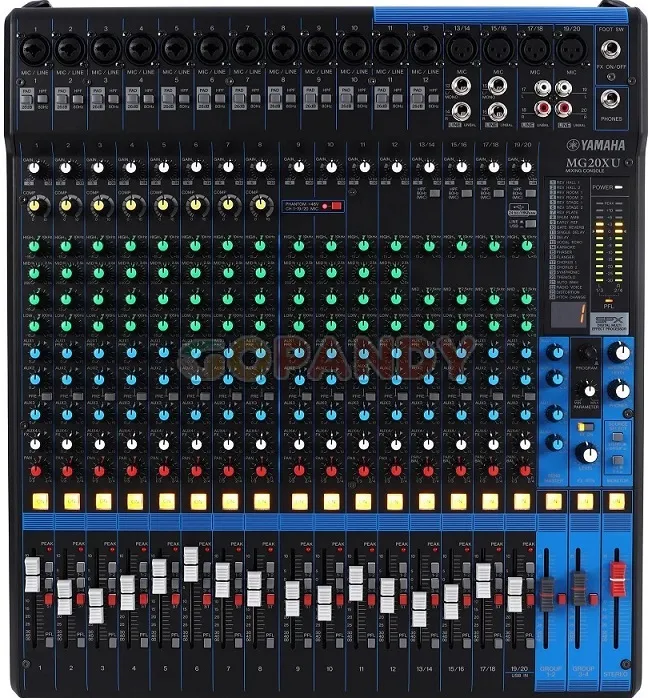Grab the red STEREO master fader

[617, 579]
